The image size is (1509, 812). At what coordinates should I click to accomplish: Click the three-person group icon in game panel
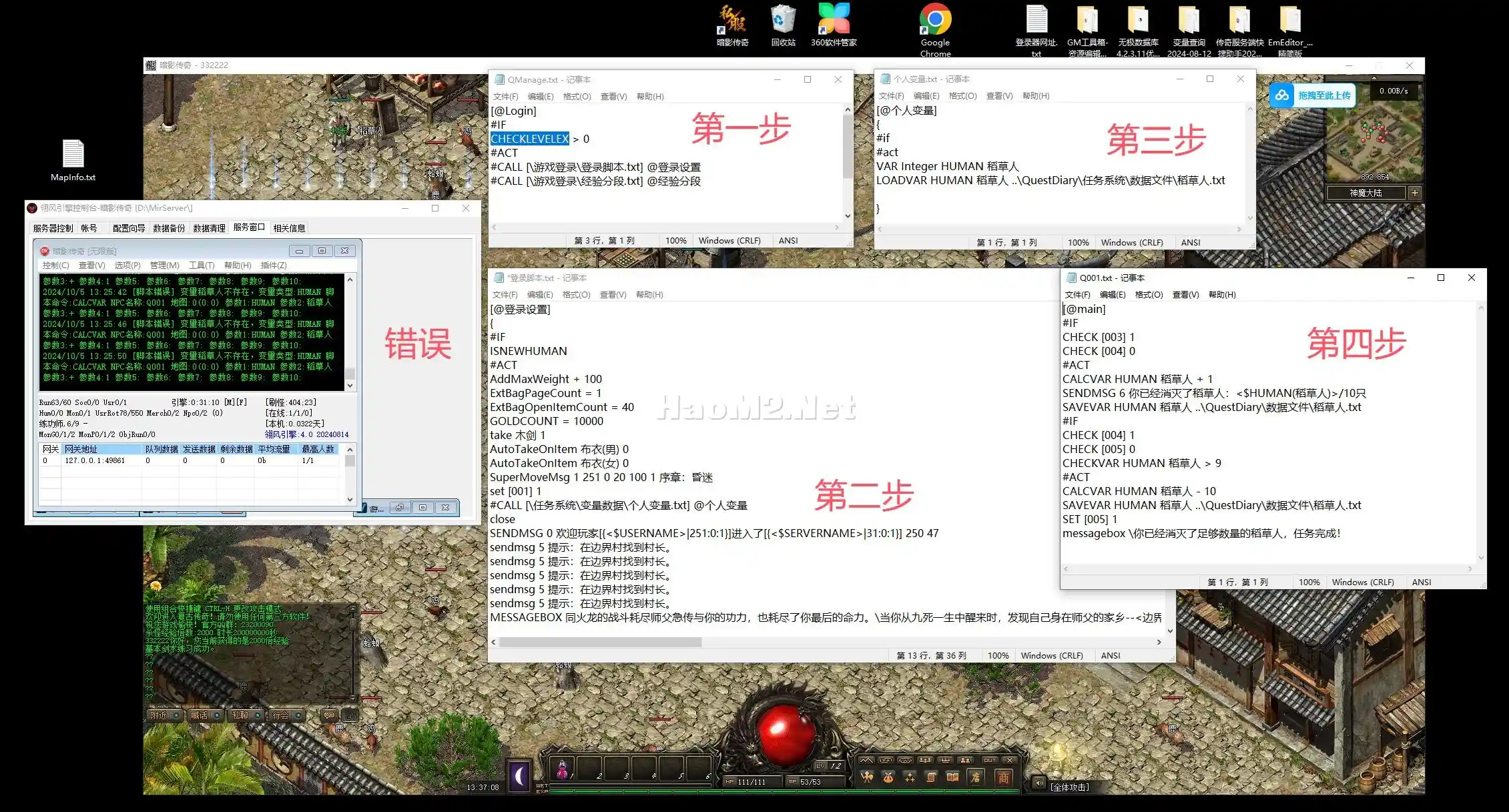coord(925,760)
